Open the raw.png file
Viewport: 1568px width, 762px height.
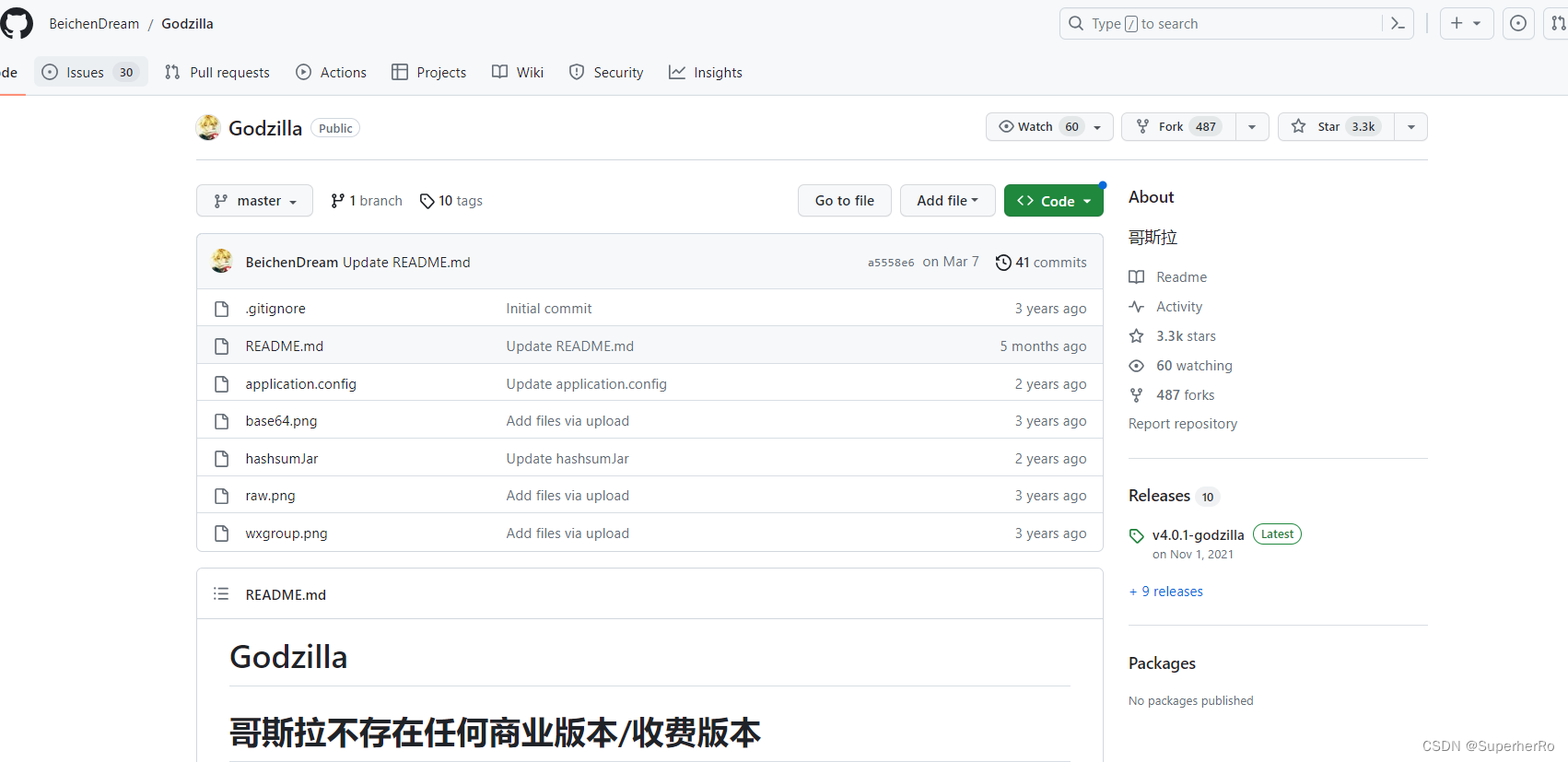(271, 496)
